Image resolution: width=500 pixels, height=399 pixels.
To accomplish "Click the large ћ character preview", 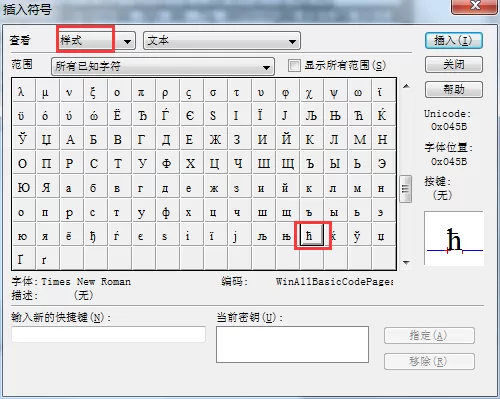I will pos(454,238).
